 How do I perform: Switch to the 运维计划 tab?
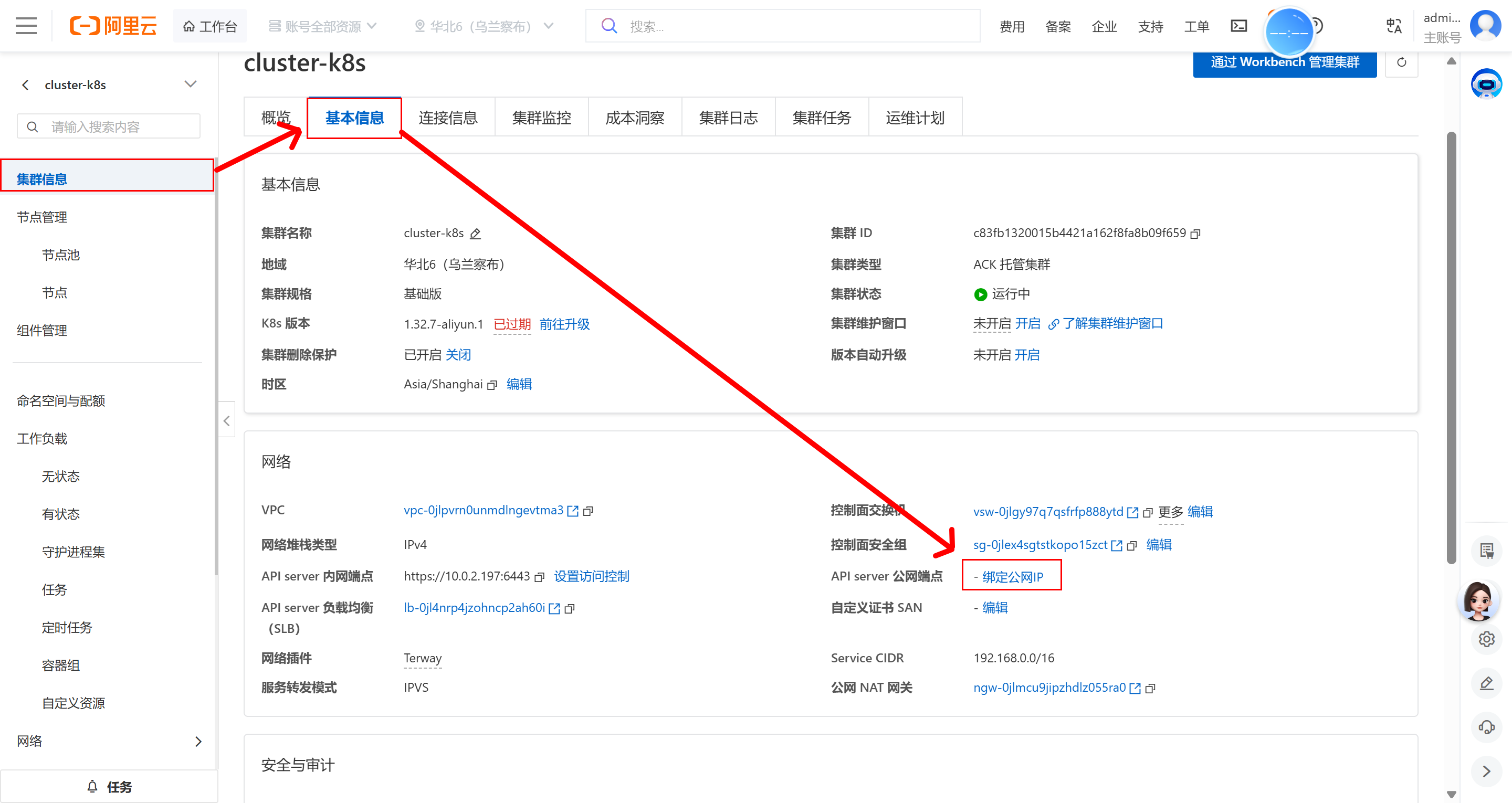(x=915, y=118)
